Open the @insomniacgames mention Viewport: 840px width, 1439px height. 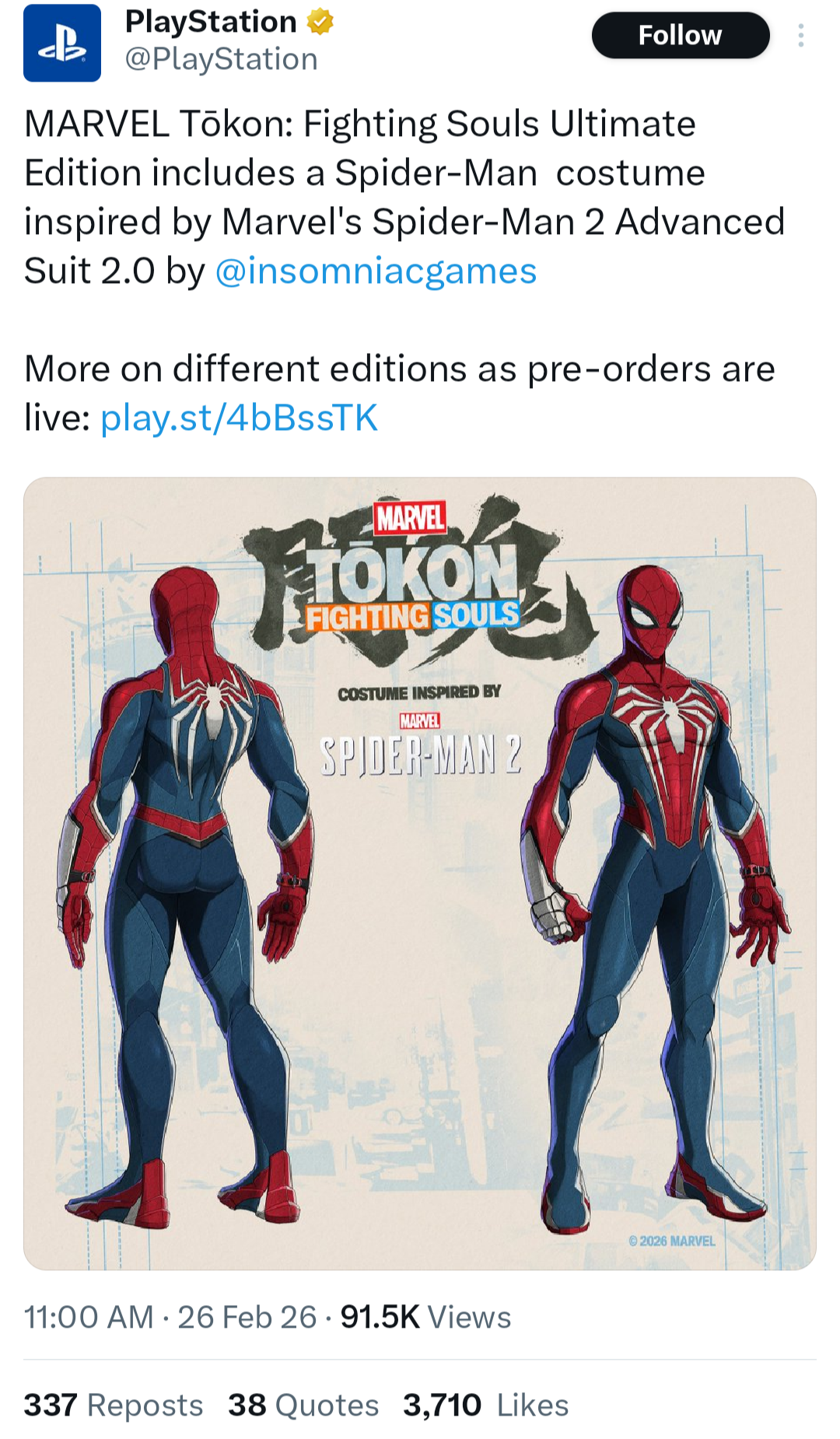click(376, 271)
